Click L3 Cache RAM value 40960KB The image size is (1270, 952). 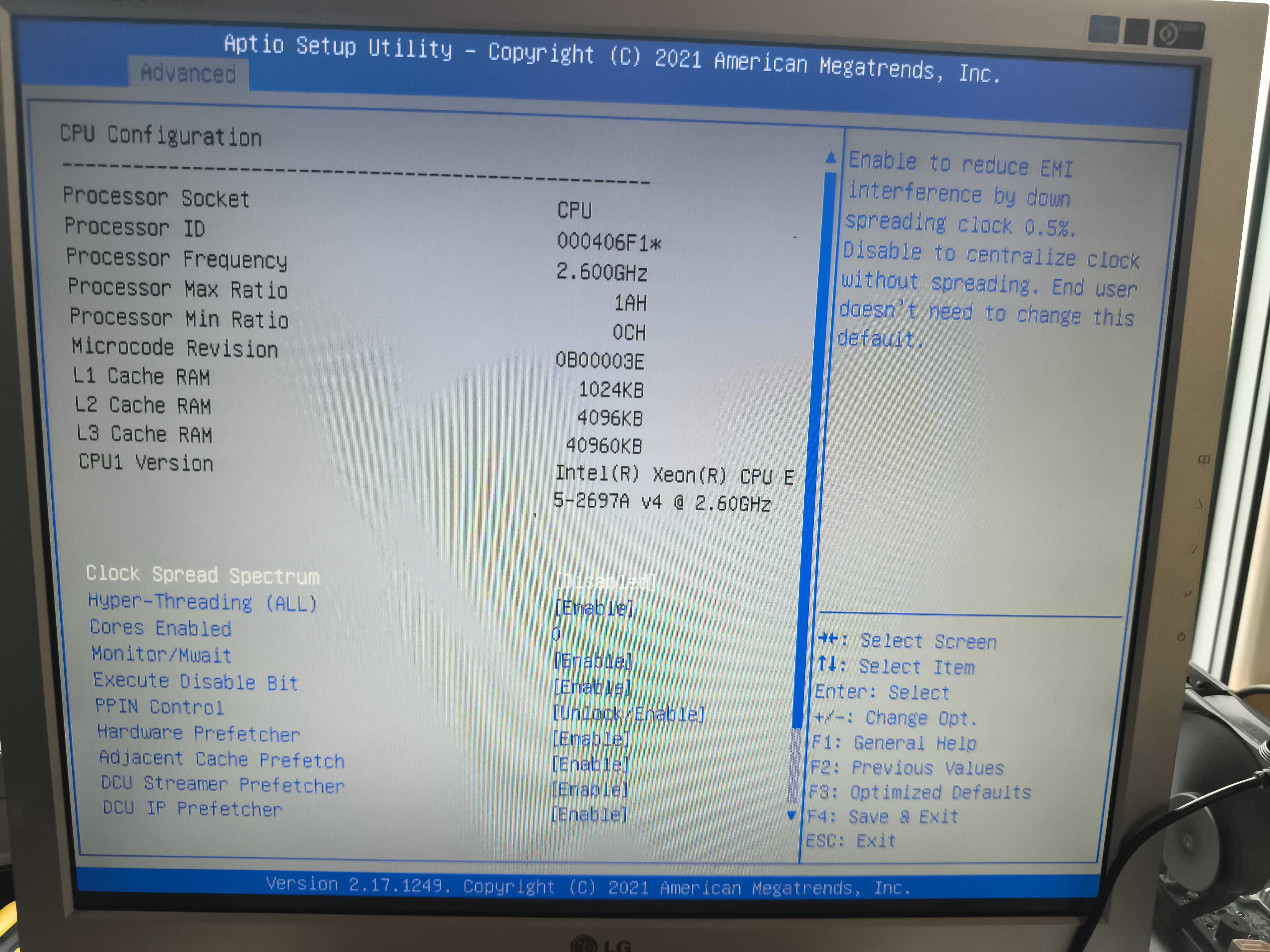[x=604, y=445]
